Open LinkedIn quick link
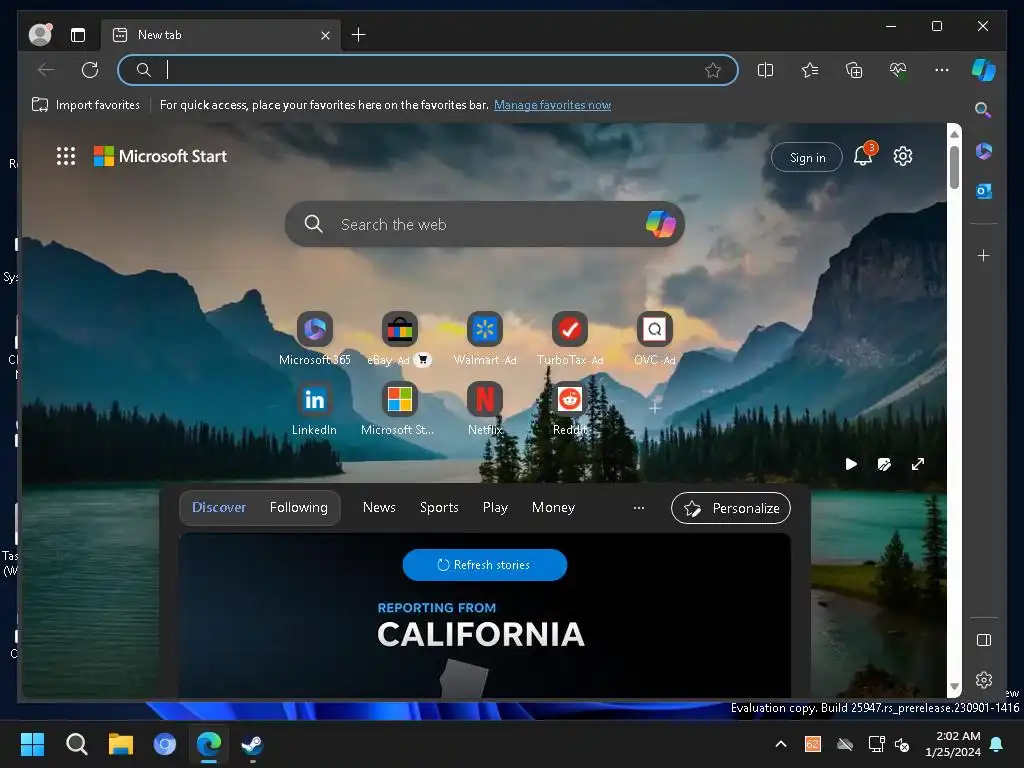1024x768 pixels. click(x=315, y=409)
